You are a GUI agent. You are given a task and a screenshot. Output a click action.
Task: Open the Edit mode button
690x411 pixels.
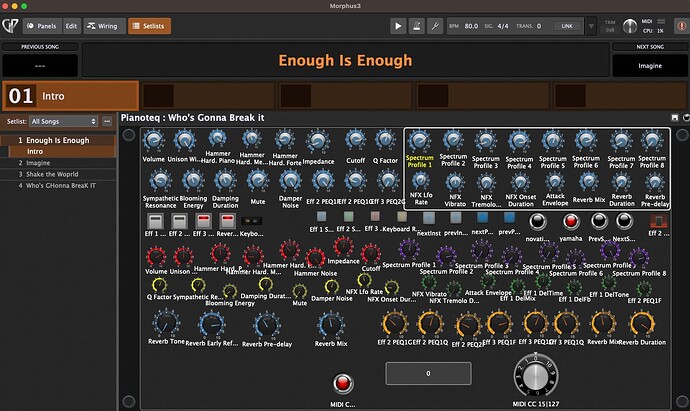tap(71, 26)
